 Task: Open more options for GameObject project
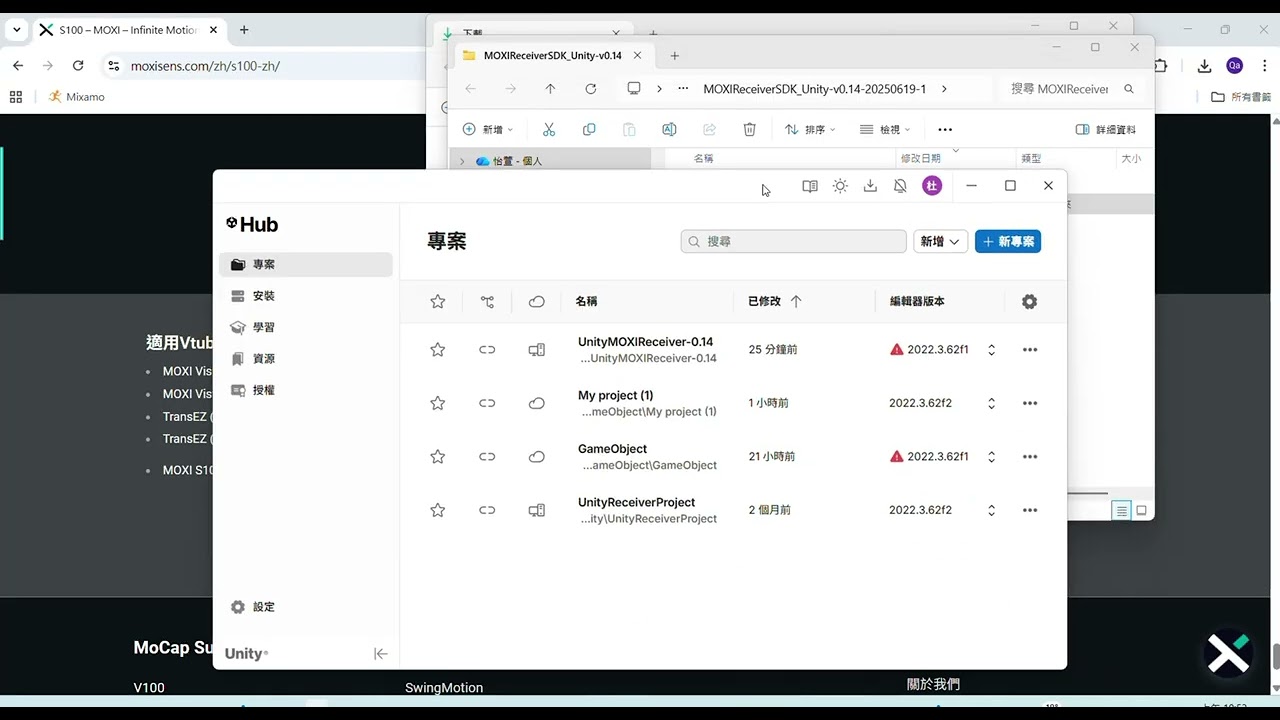[1030, 457]
